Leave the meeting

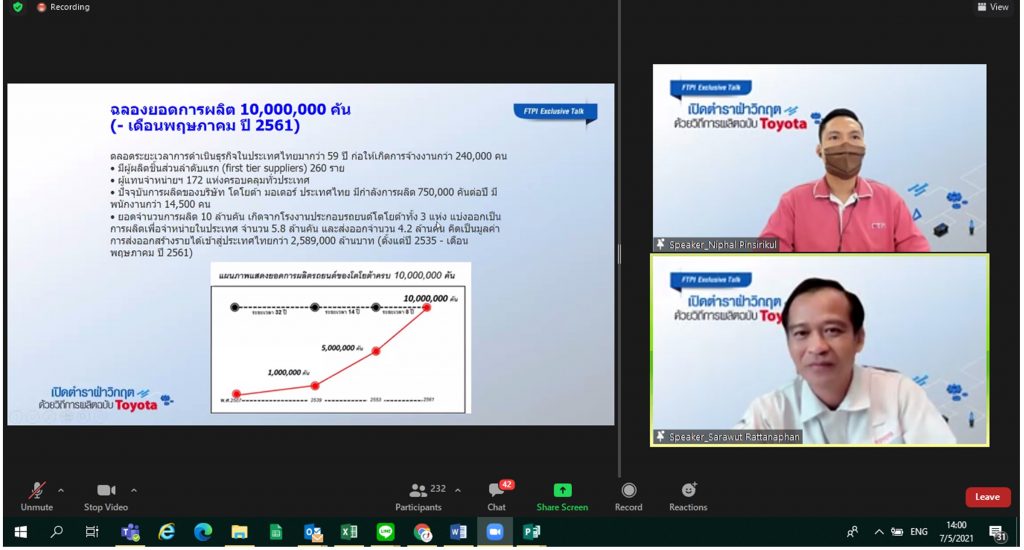[x=987, y=497]
